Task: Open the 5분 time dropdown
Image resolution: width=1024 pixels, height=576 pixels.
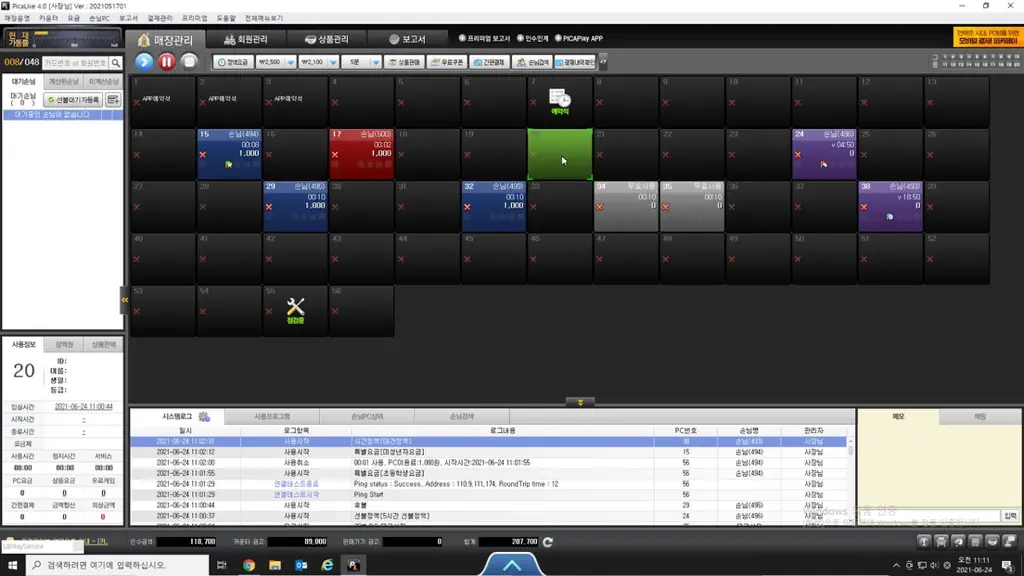Action: point(376,62)
